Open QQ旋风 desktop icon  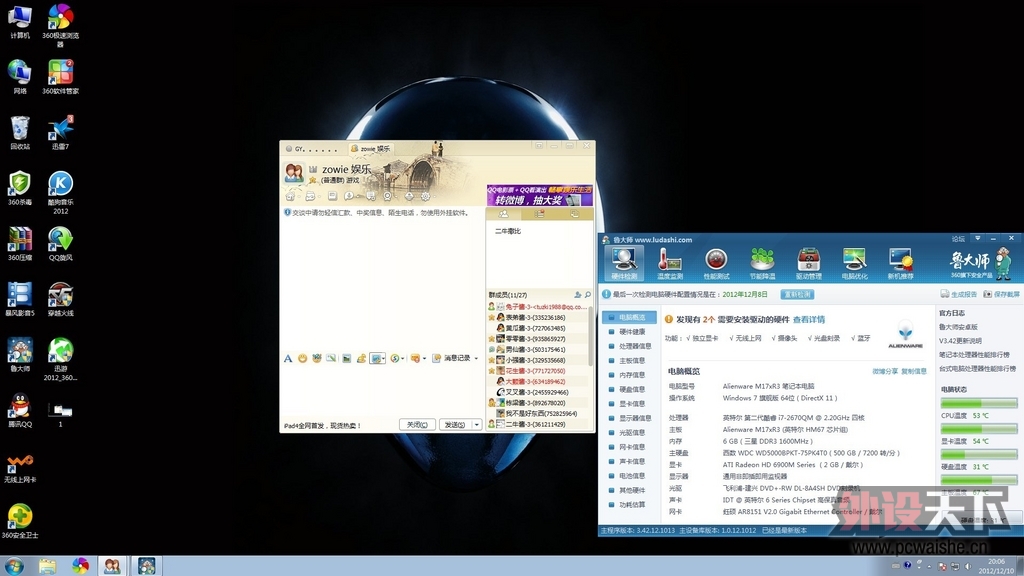coord(60,244)
